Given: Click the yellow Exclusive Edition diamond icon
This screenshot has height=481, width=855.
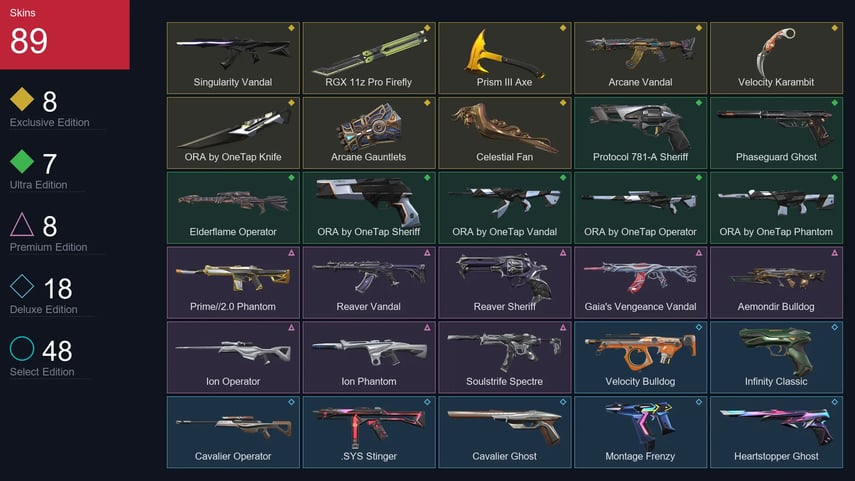Looking at the screenshot, I should pyautogui.click(x=22, y=99).
